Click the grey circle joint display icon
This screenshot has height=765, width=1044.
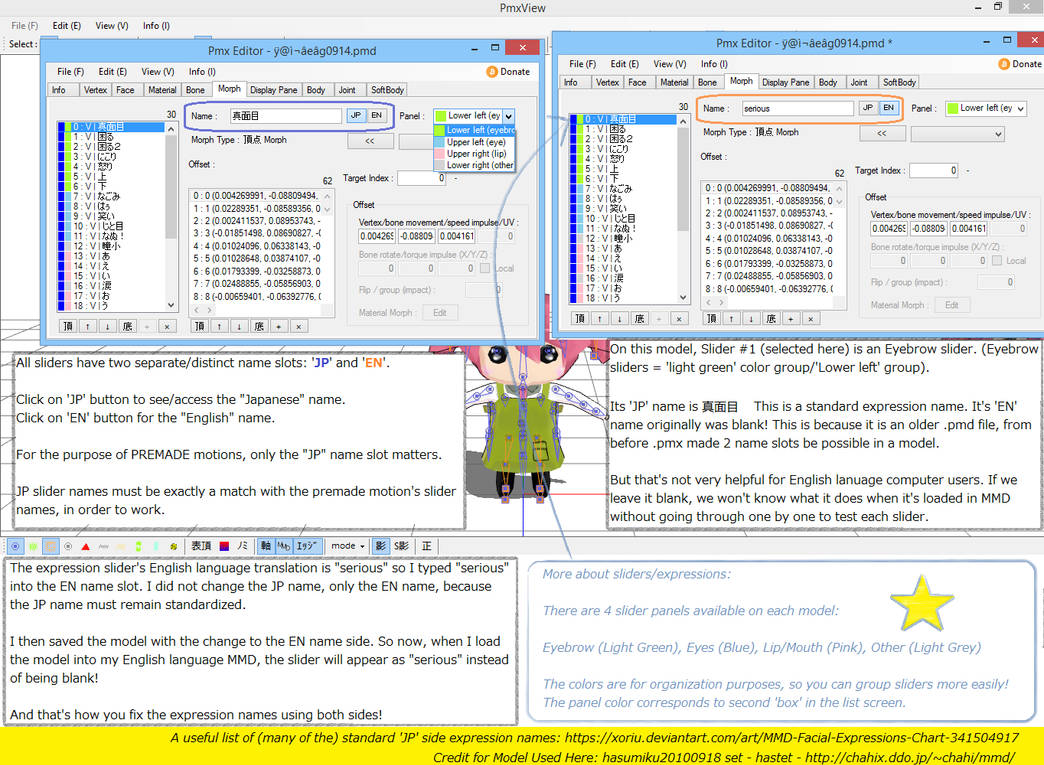[x=68, y=546]
